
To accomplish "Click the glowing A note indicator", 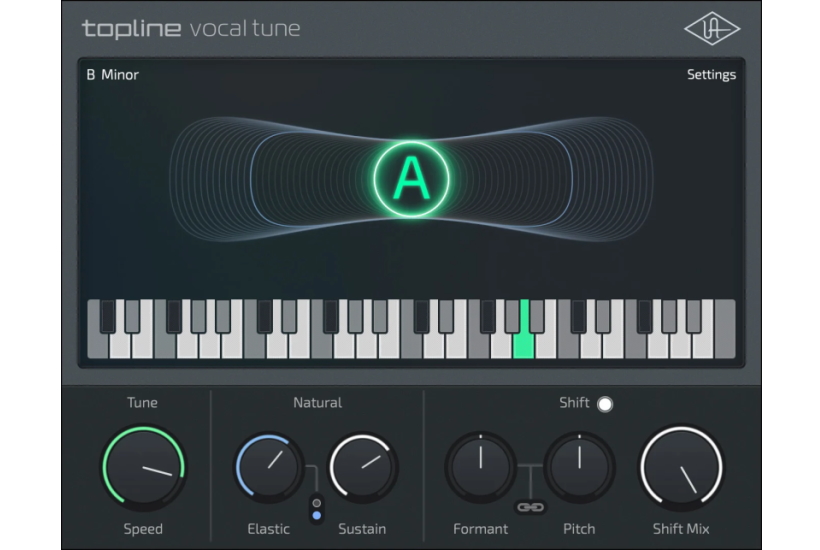I will click(x=412, y=179).
